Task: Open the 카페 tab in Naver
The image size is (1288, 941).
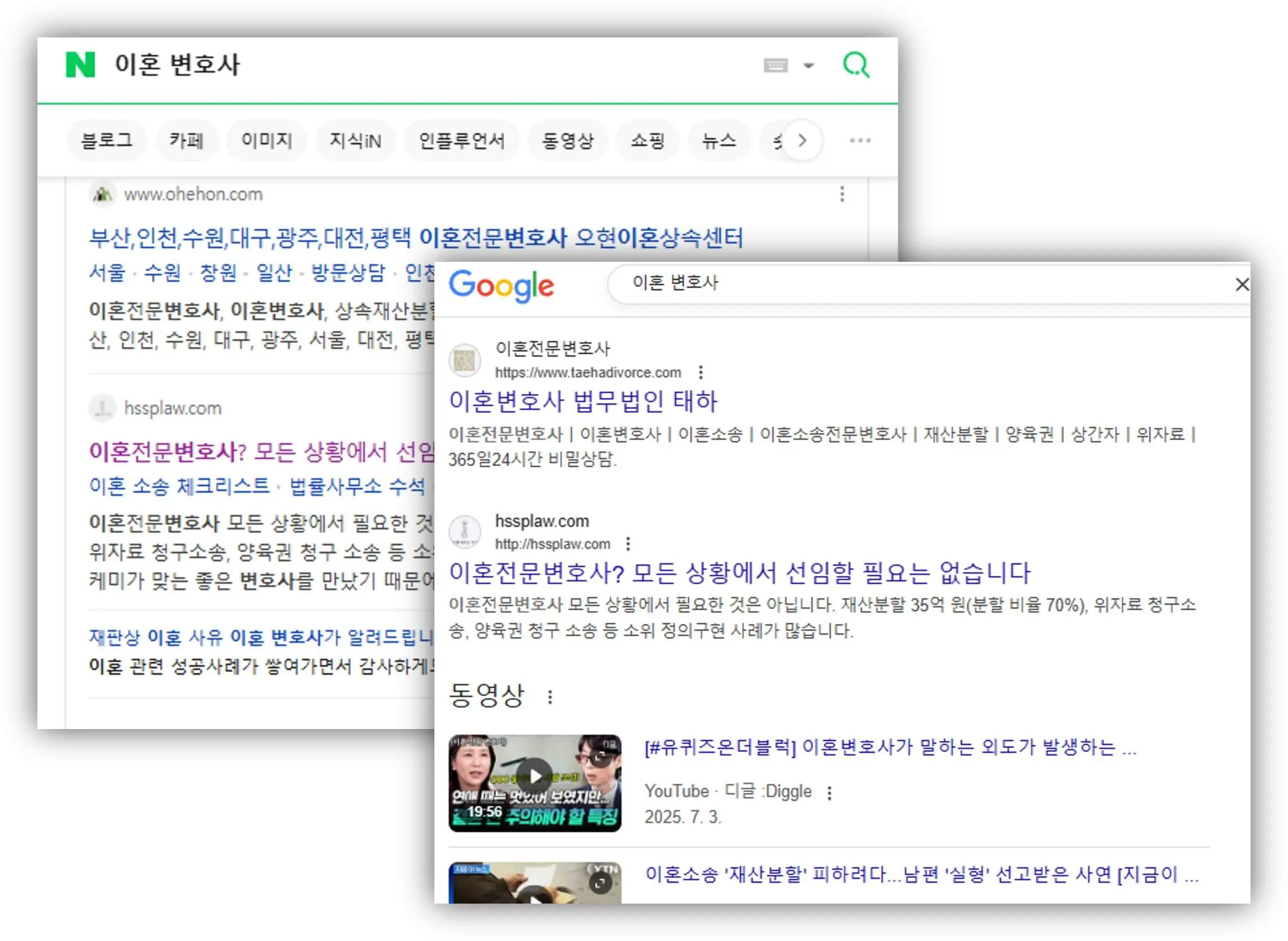Action: 187,140
